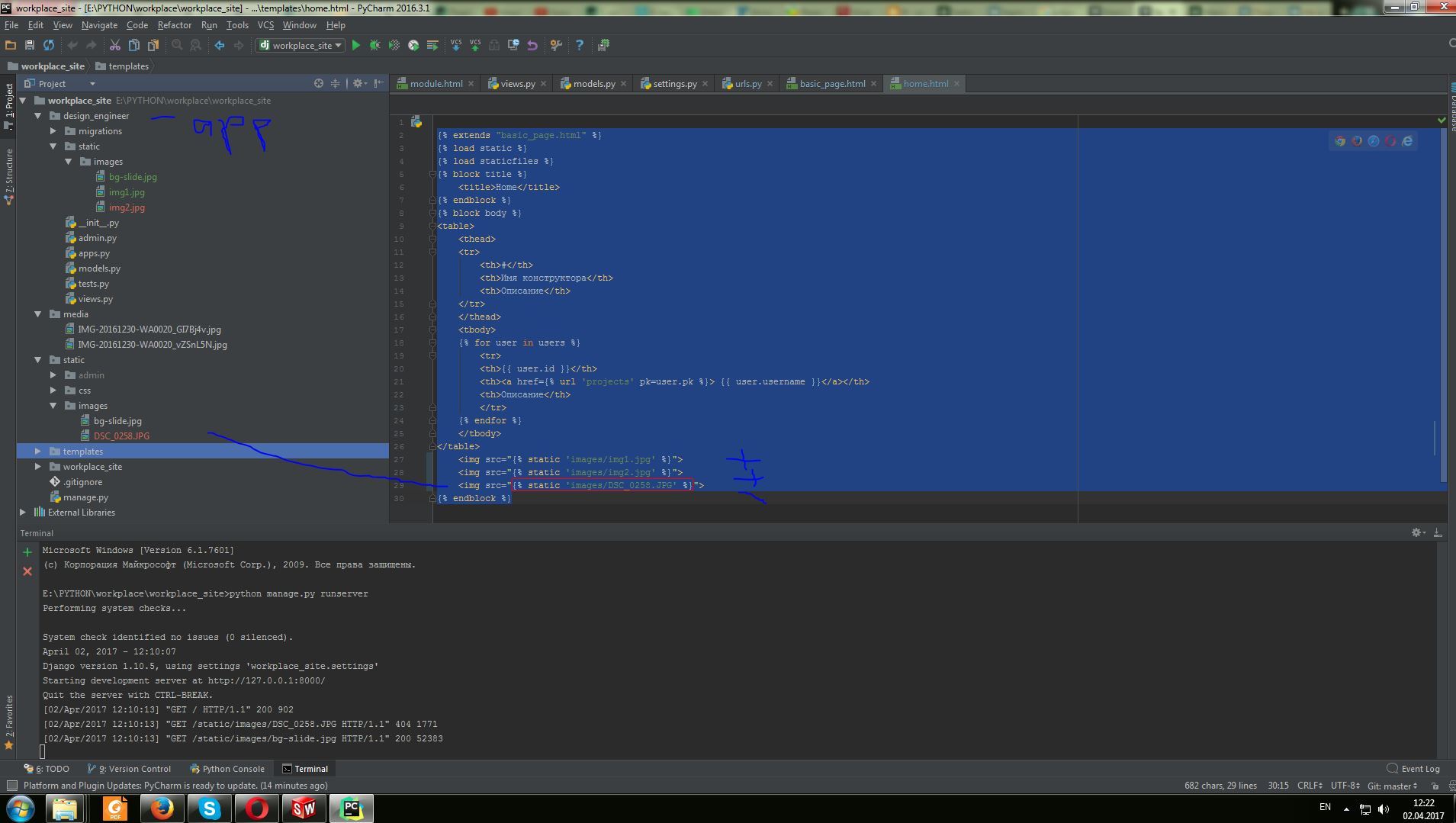Viewport: 1456px width, 823px height.
Task: Open the File menu
Action: [x=11, y=24]
